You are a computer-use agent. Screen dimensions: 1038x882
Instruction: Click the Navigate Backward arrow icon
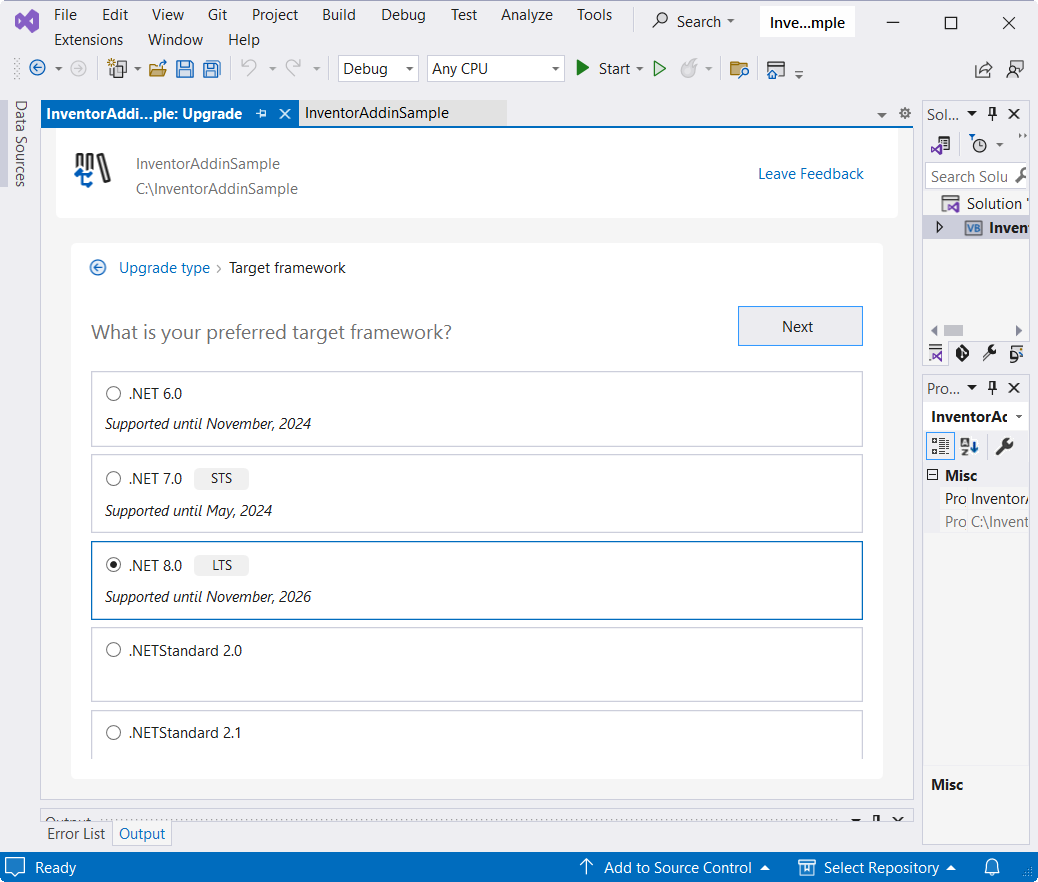pyautogui.click(x=38, y=68)
